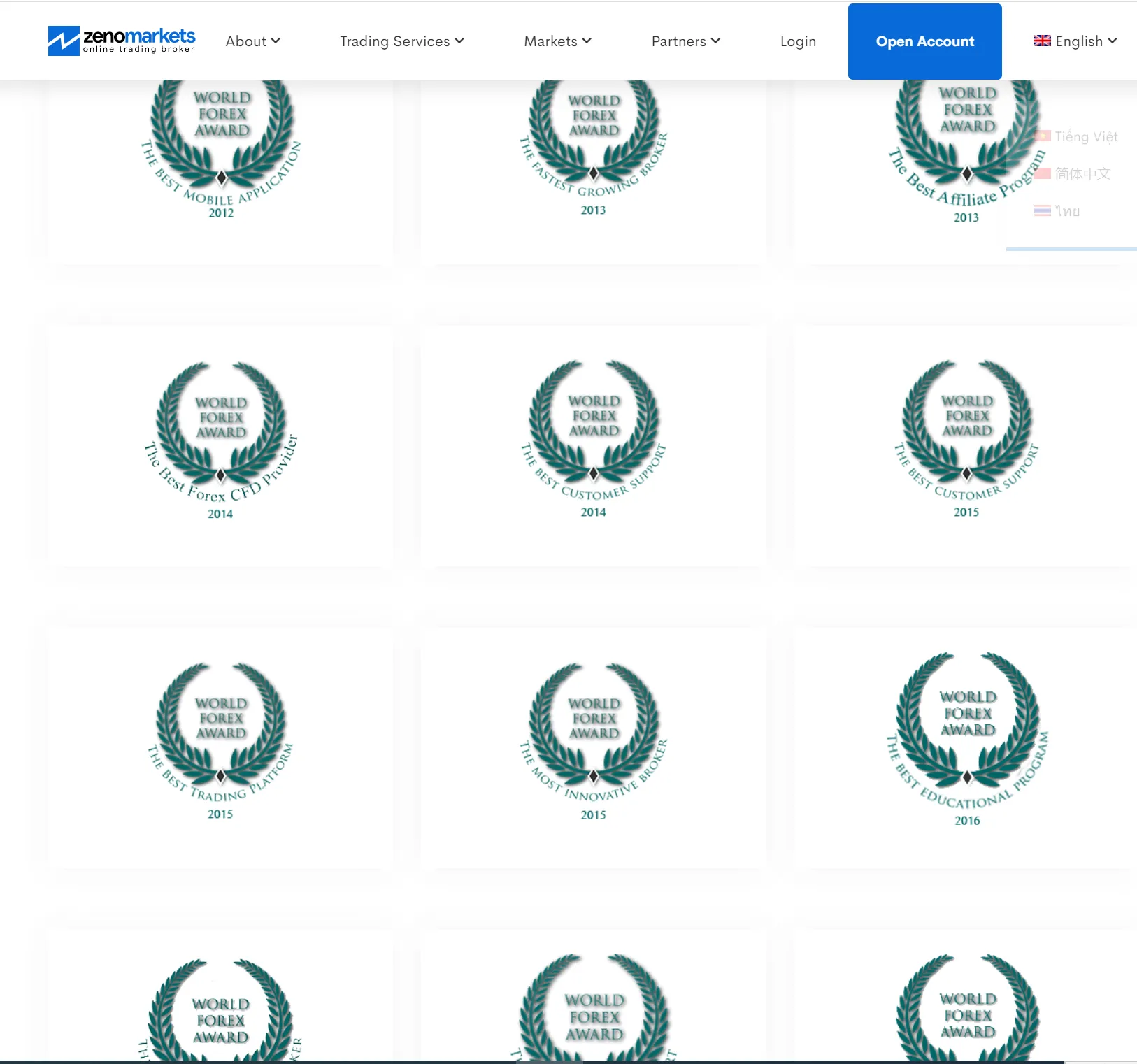This screenshot has width=1137, height=1064.
Task: View the Best Customer Support 2014 award
Action: 594,439
